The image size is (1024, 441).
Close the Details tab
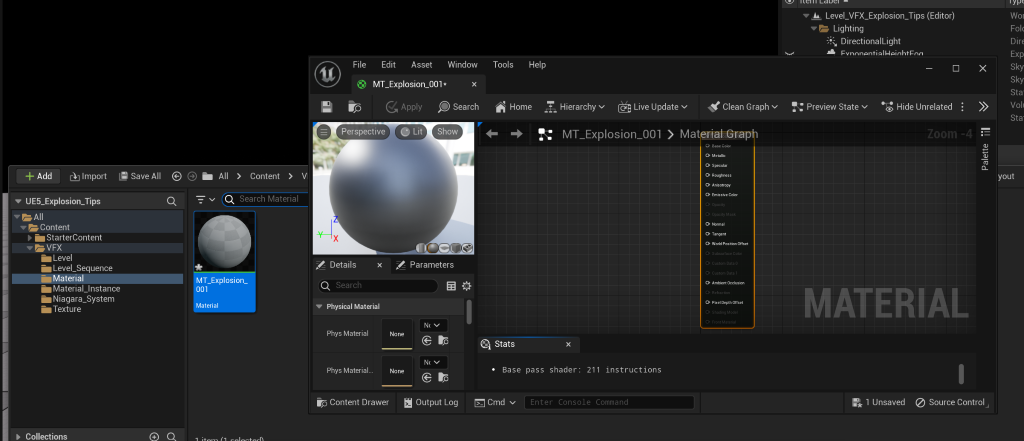379,265
